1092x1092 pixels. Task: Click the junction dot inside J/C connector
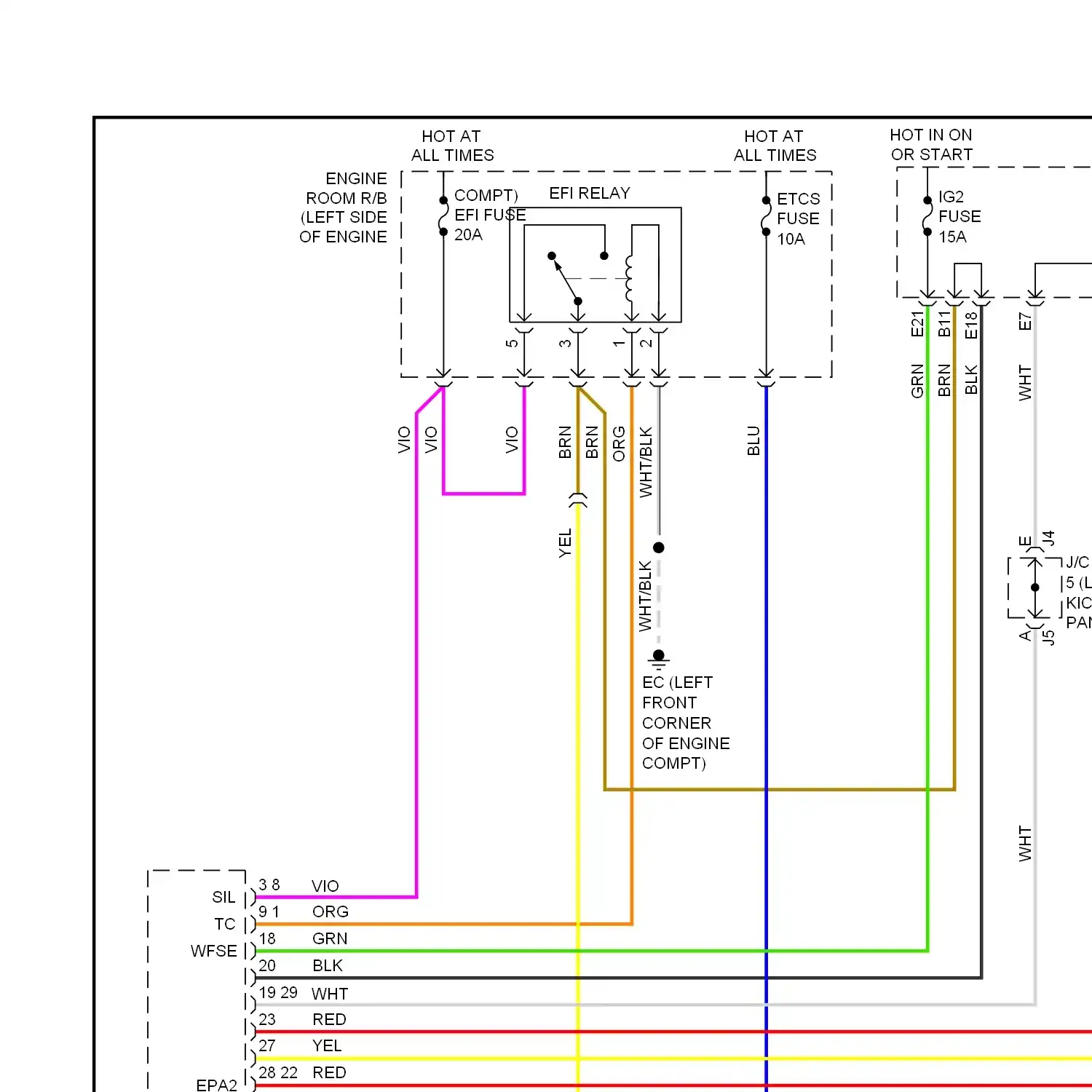point(1035,587)
